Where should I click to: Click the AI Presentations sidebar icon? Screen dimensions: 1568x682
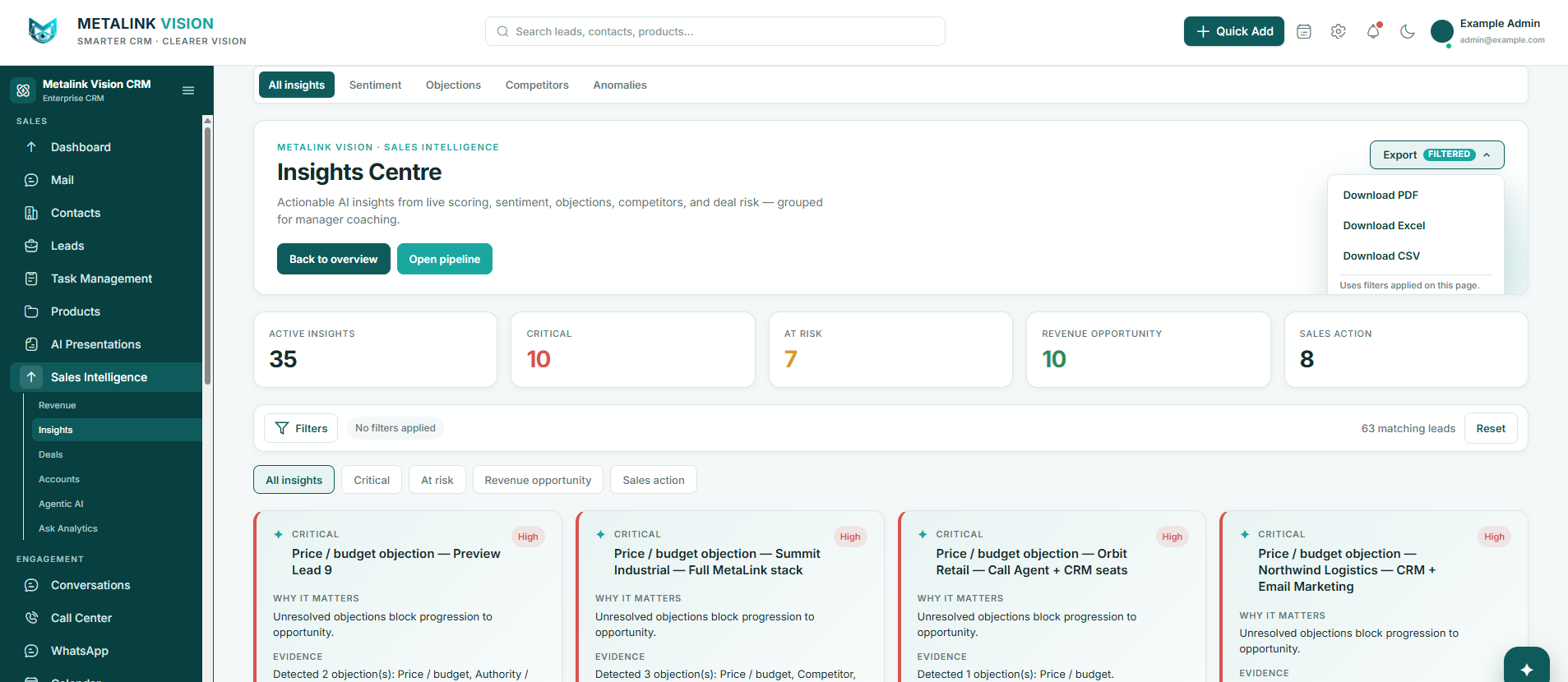point(31,344)
